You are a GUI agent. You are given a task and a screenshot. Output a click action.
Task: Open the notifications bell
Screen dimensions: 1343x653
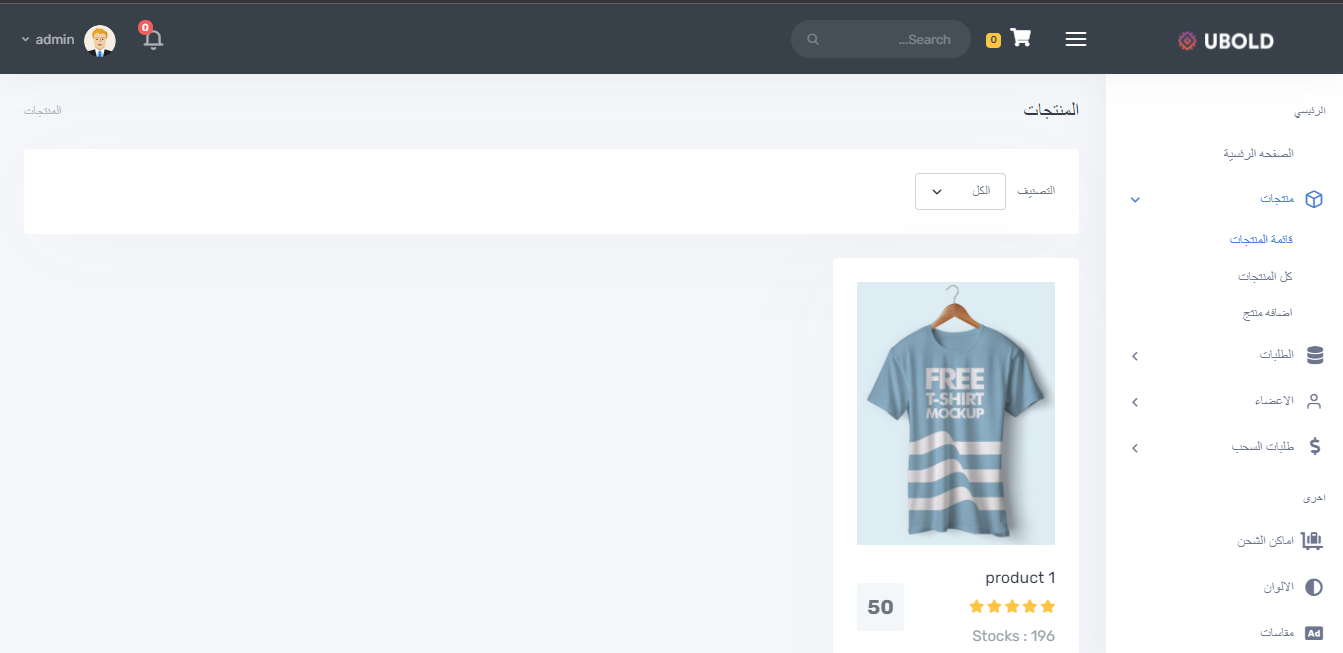(153, 40)
